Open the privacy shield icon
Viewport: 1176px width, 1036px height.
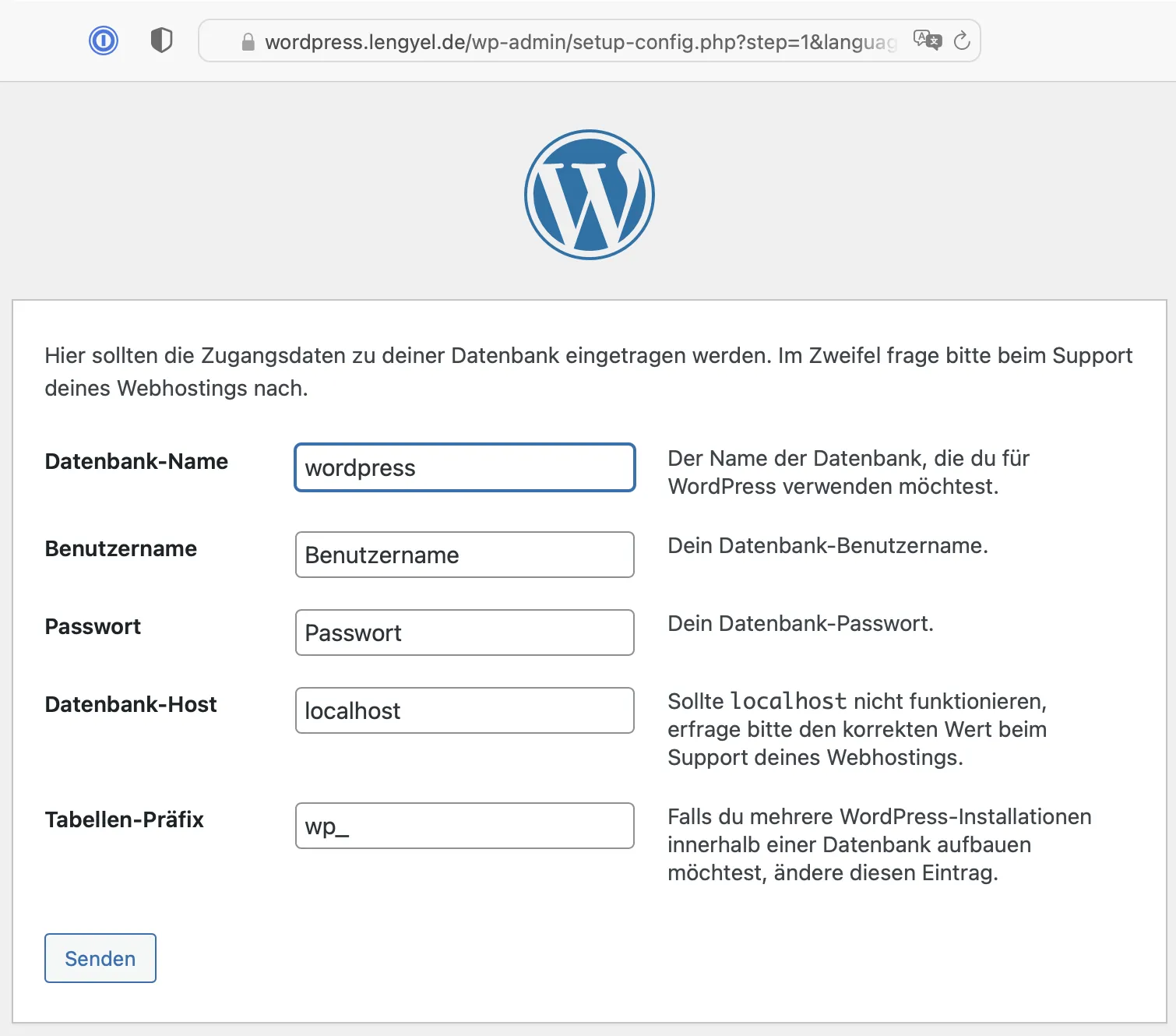(x=161, y=41)
